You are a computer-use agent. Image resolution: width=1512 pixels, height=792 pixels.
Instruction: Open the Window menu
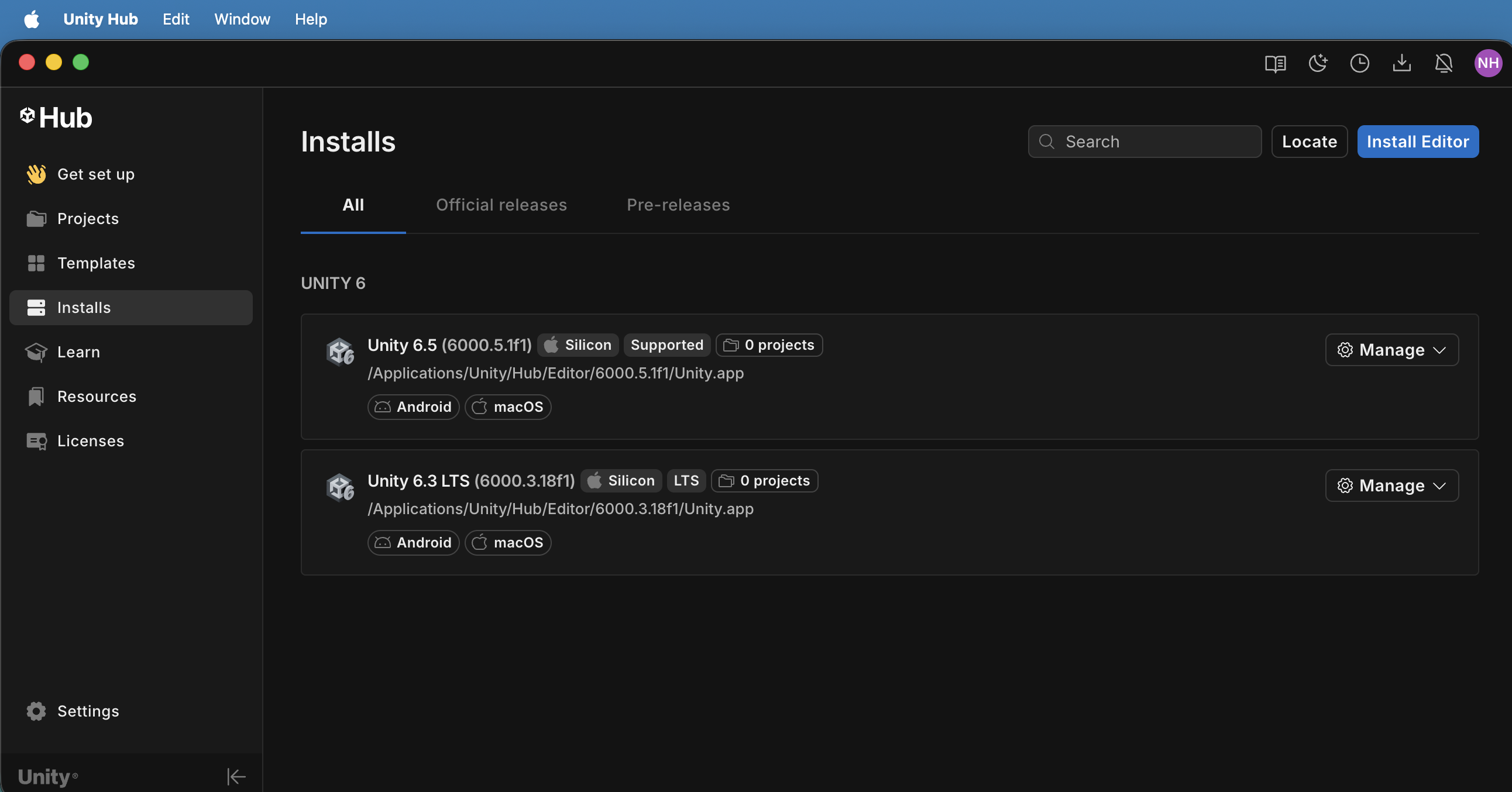click(242, 19)
